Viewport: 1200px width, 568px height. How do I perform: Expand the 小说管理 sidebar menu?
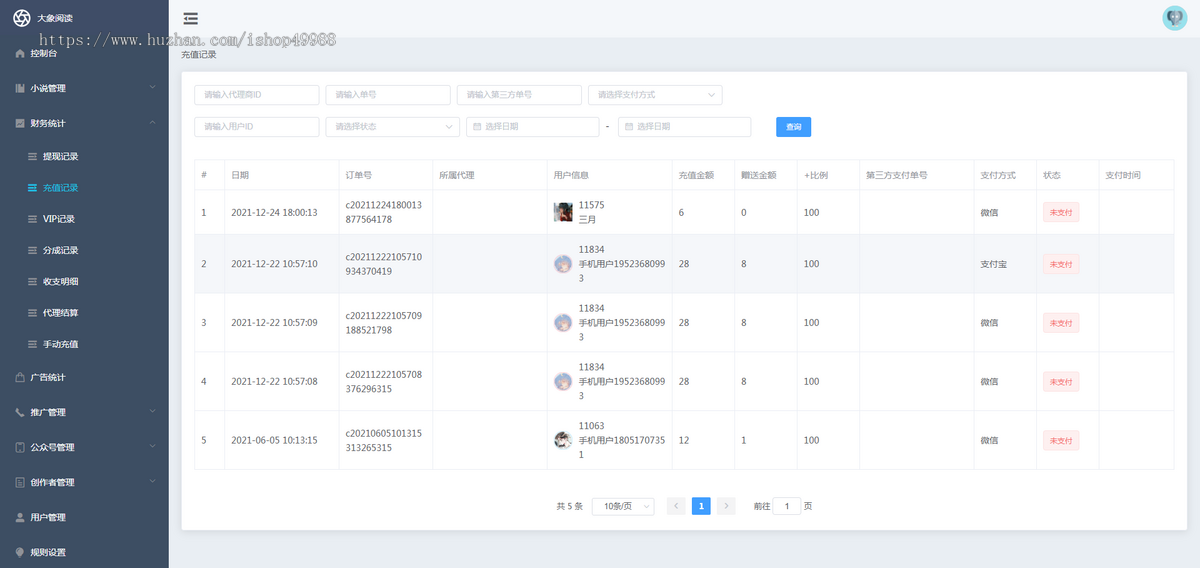point(84,88)
